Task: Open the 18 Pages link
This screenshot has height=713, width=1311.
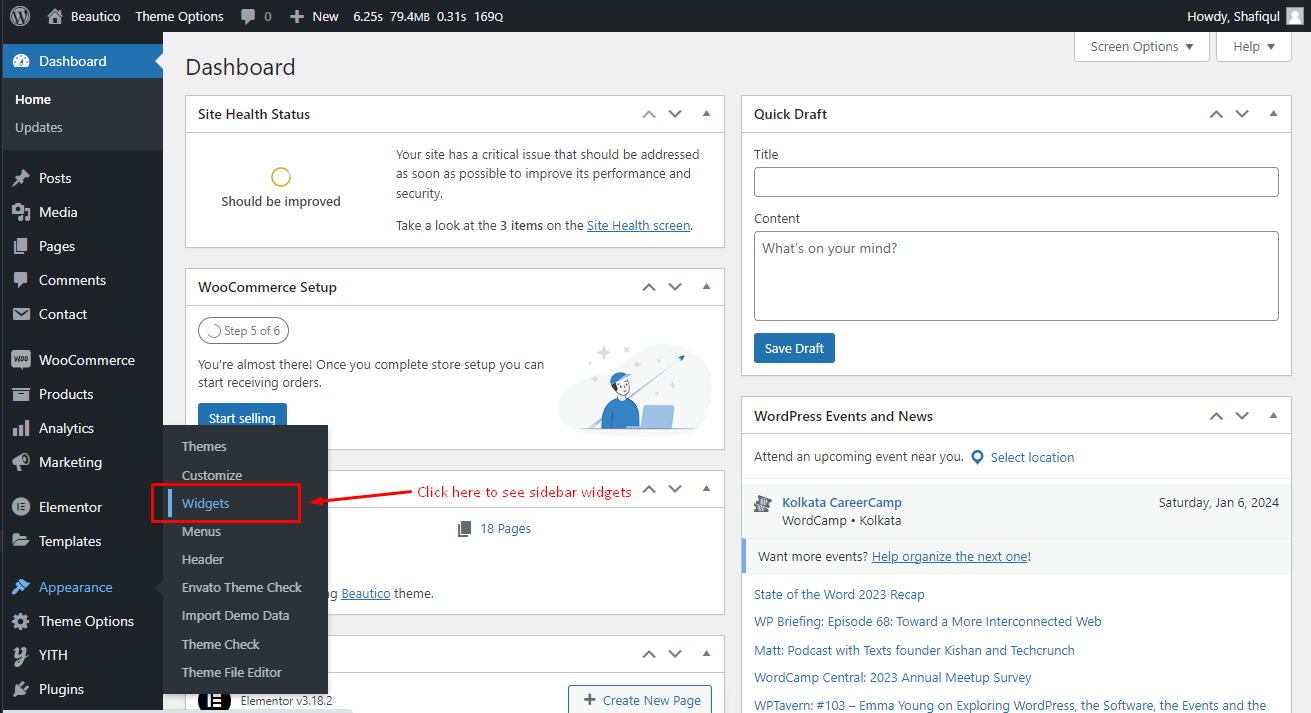Action: (506, 528)
